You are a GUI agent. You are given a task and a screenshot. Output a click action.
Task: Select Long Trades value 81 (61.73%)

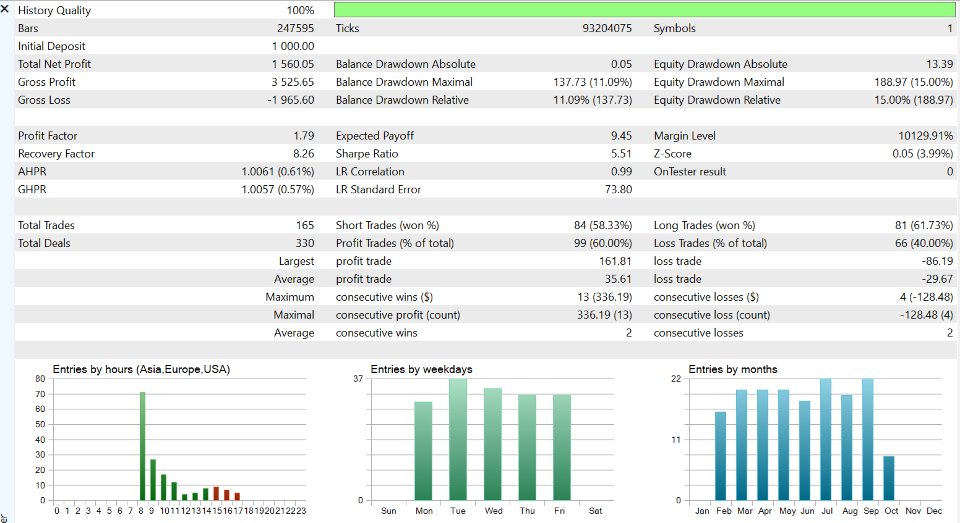[x=924, y=225]
